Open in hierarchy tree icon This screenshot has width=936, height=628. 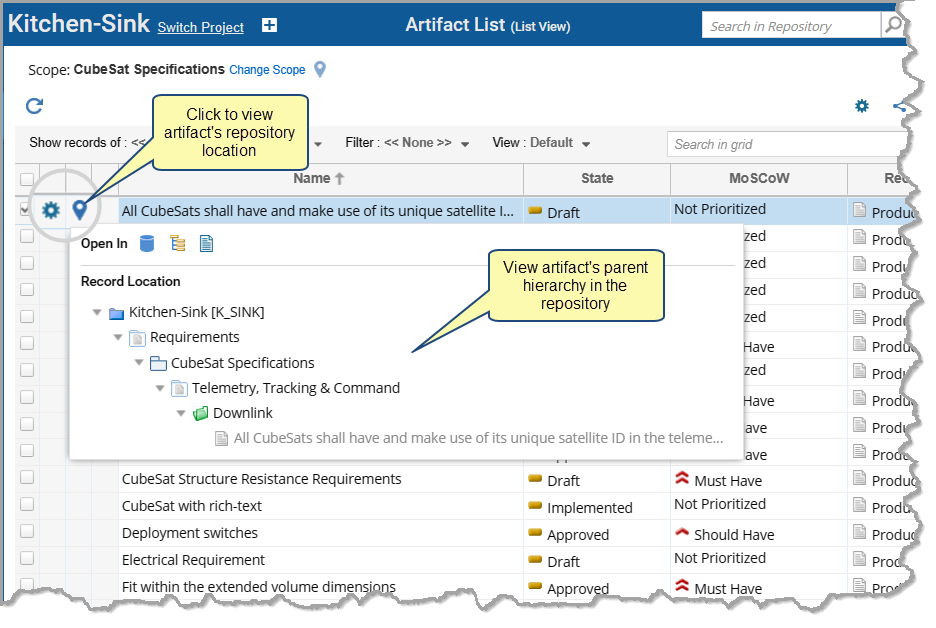click(x=177, y=244)
